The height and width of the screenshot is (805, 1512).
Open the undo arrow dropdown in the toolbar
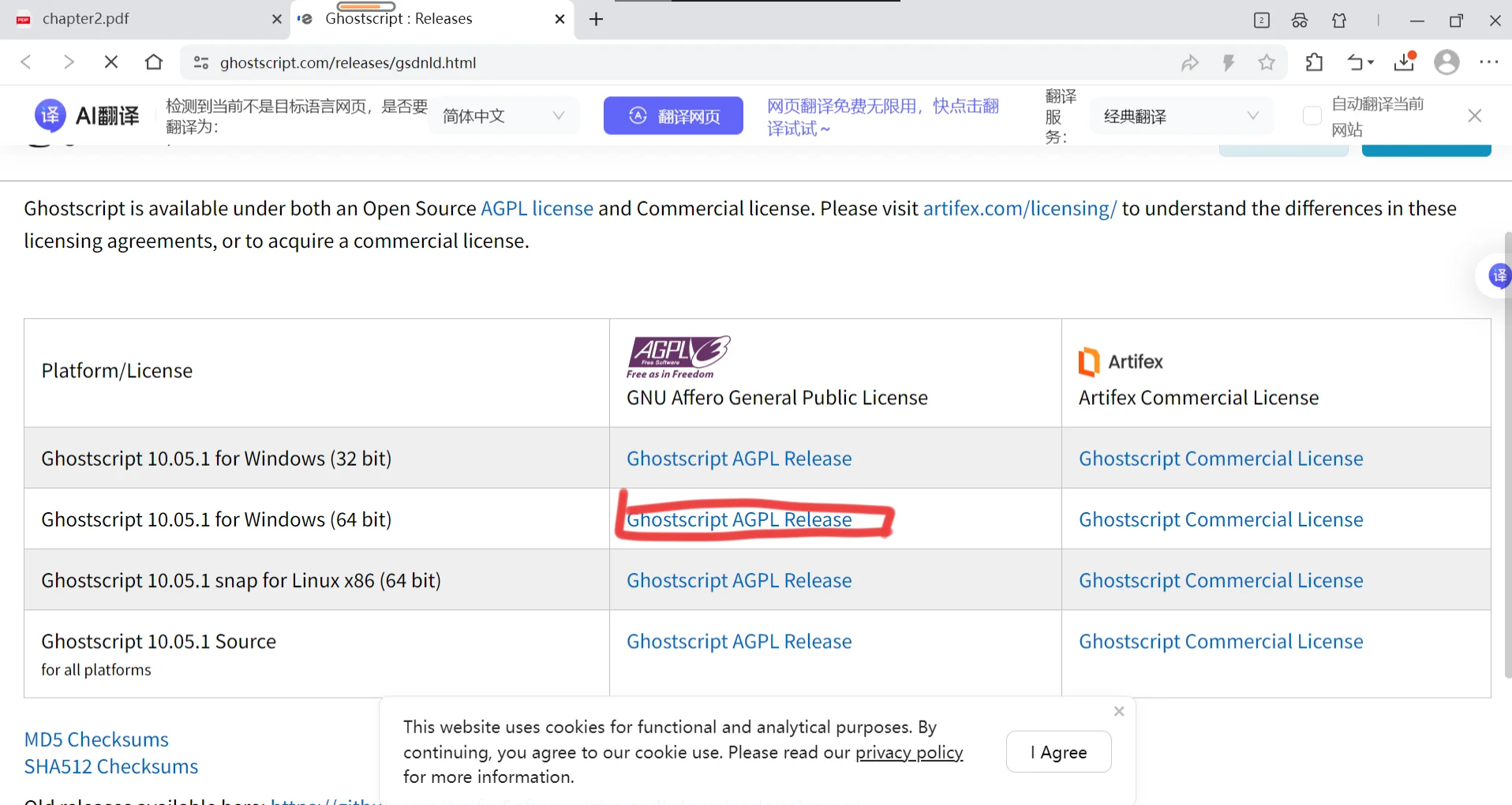point(1360,62)
